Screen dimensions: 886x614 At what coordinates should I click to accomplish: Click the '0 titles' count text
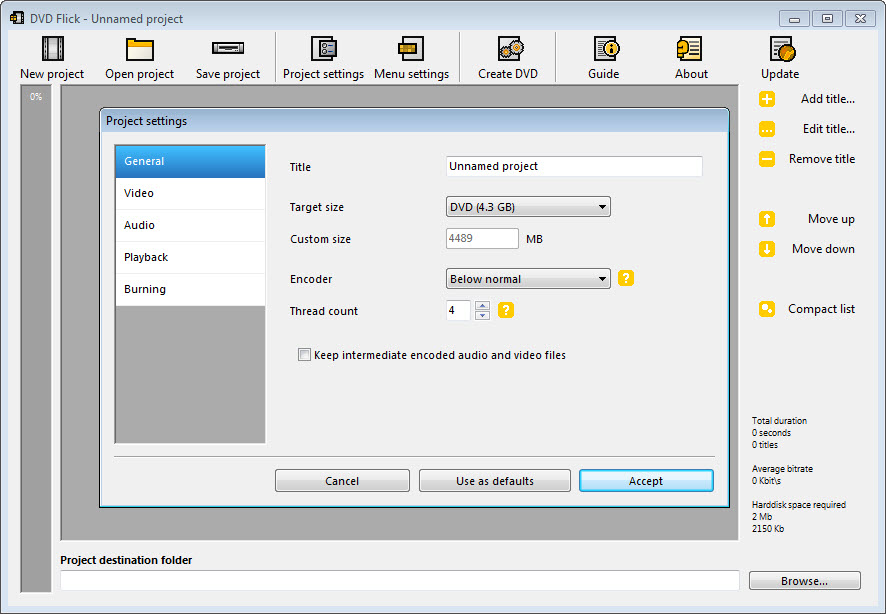[x=765, y=445]
